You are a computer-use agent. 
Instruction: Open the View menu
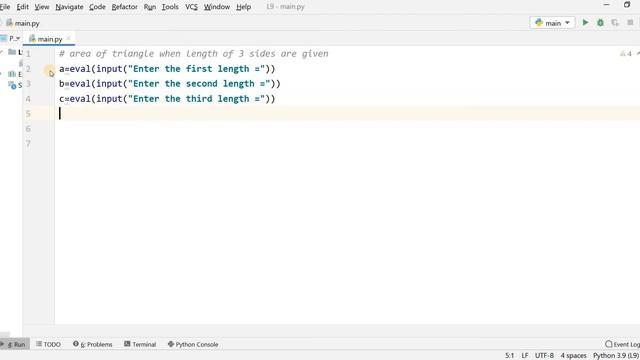(x=42, y=7)
